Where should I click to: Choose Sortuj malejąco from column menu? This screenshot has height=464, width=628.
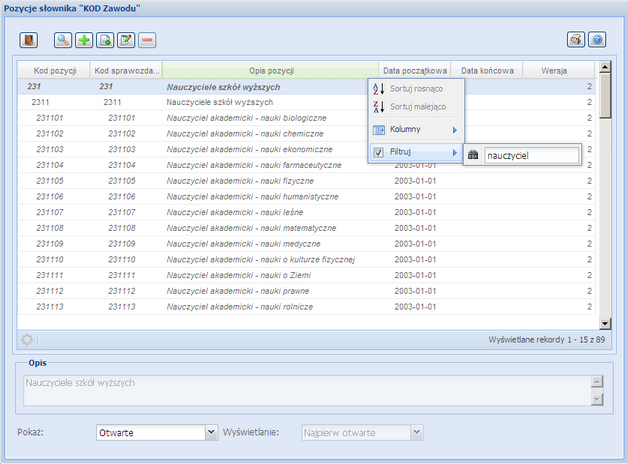tap(415, 106)
